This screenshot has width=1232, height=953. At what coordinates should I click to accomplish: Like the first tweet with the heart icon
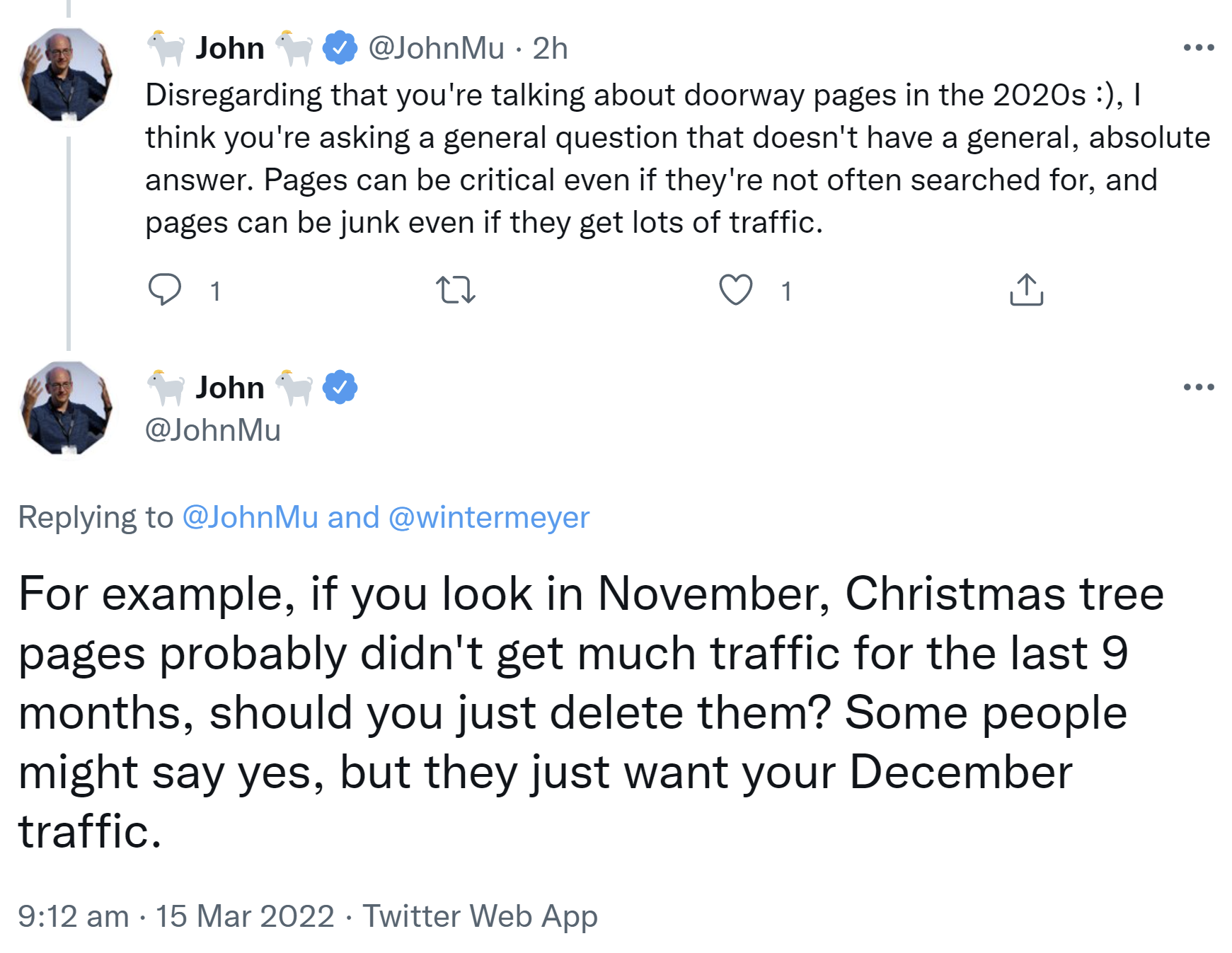[736, 290]
